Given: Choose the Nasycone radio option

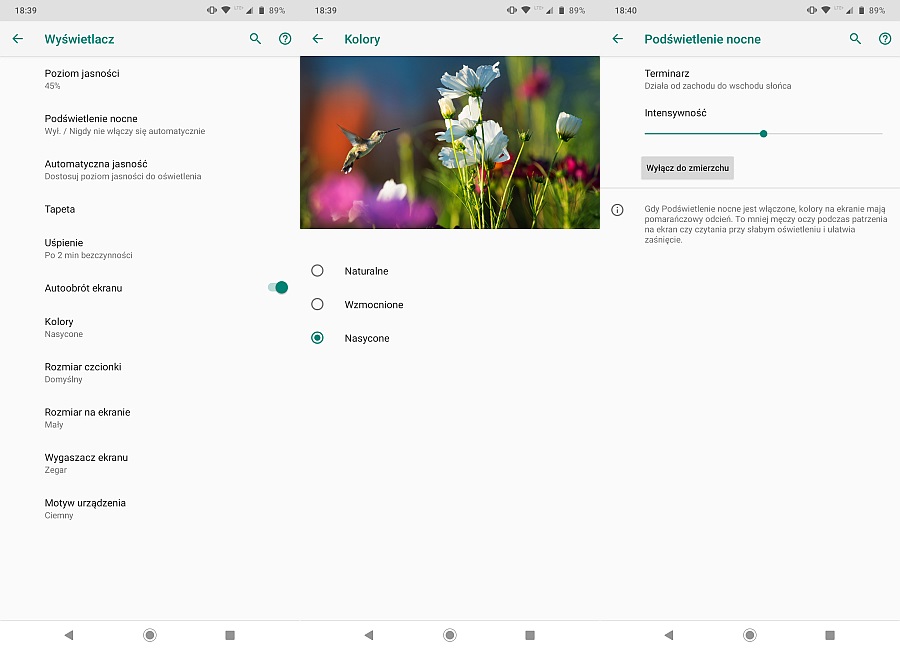Looking at the screenshot, I should (318, 338).
